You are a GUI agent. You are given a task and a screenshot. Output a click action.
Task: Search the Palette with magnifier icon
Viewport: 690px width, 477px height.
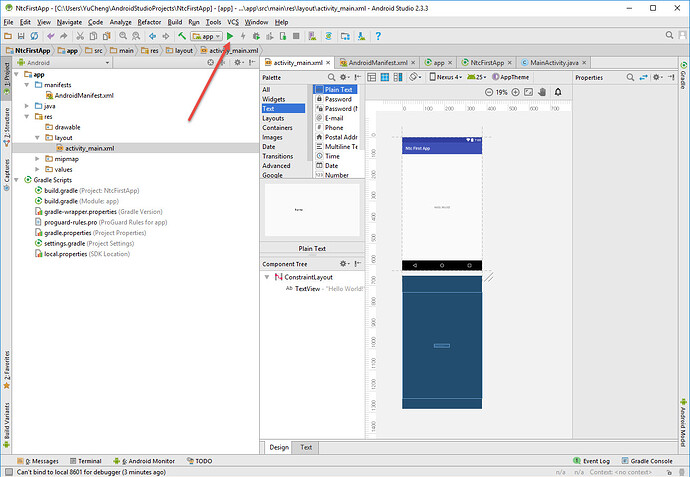[x=331, y=77]
